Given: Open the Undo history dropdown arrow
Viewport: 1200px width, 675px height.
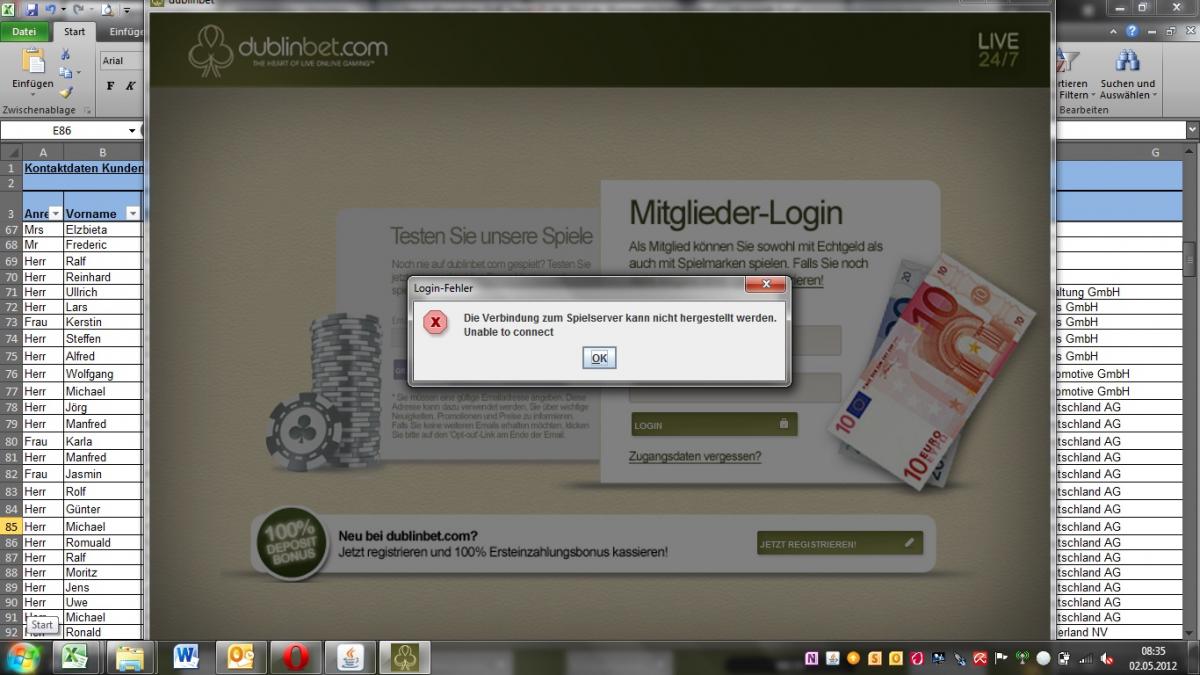Looking at the screenshot, I should (64, 10).
